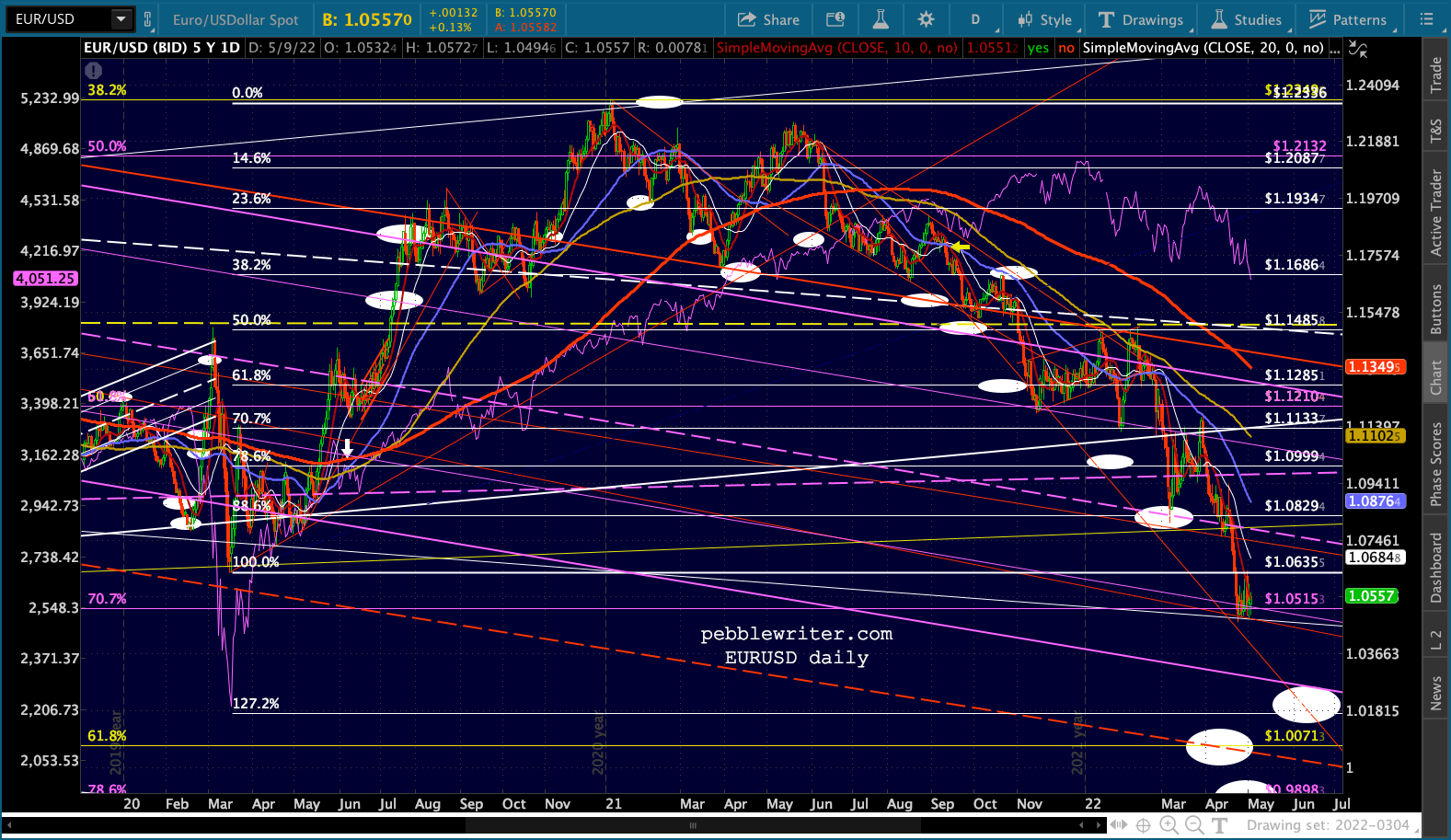Click the $1.06355 Fibonacci level label
The height and width of the screenshot is (840, 1451).
coord(1295,562)
